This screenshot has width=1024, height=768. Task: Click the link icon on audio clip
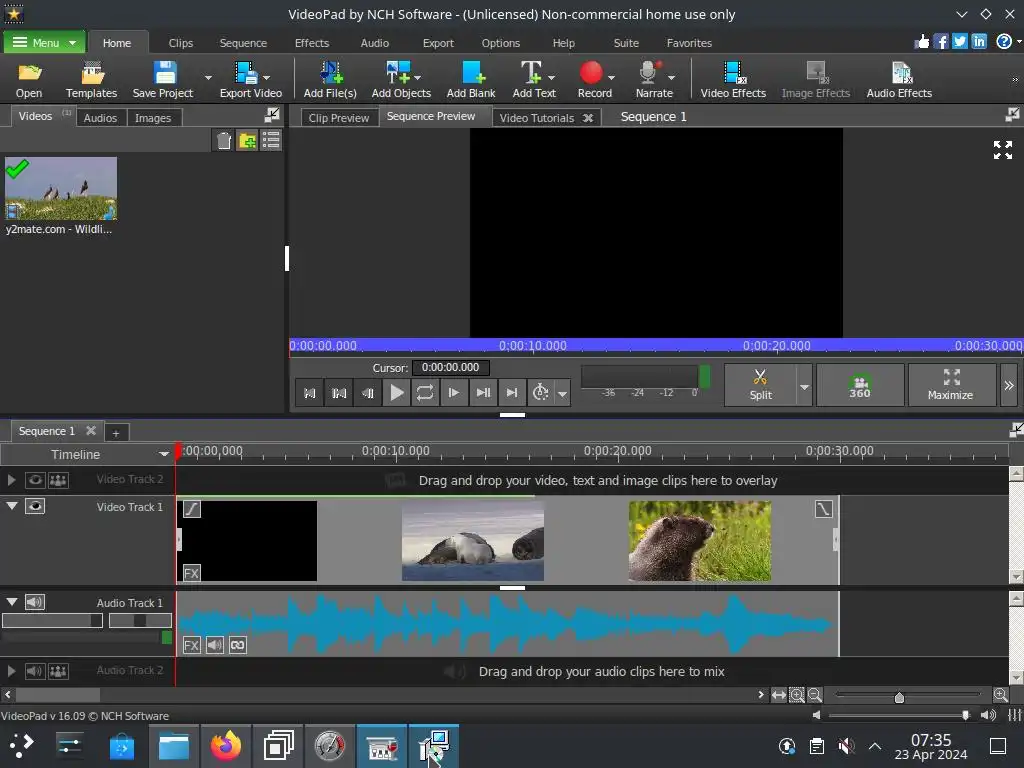click(x=238, y=645)
